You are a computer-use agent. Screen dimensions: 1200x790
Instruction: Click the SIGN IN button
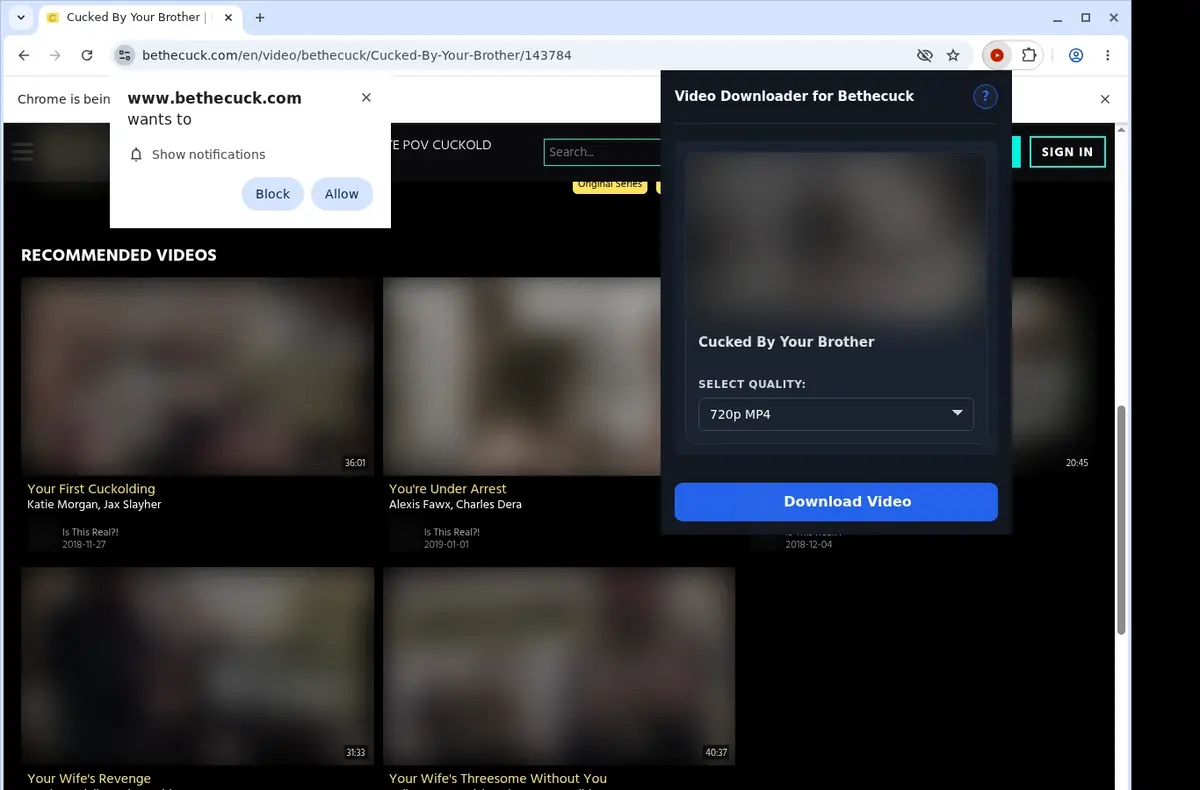(x=1067, y=152)
